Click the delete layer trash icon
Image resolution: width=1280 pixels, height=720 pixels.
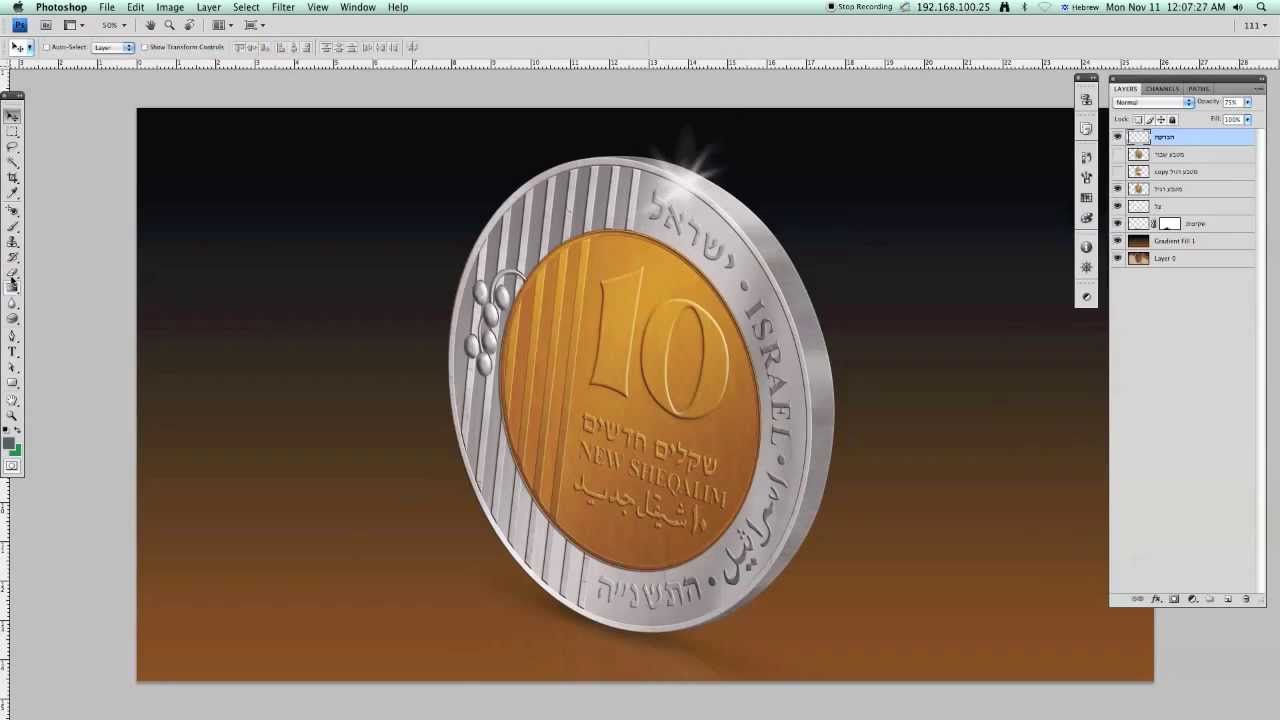pyautogui.click(x=1246, y=599)
